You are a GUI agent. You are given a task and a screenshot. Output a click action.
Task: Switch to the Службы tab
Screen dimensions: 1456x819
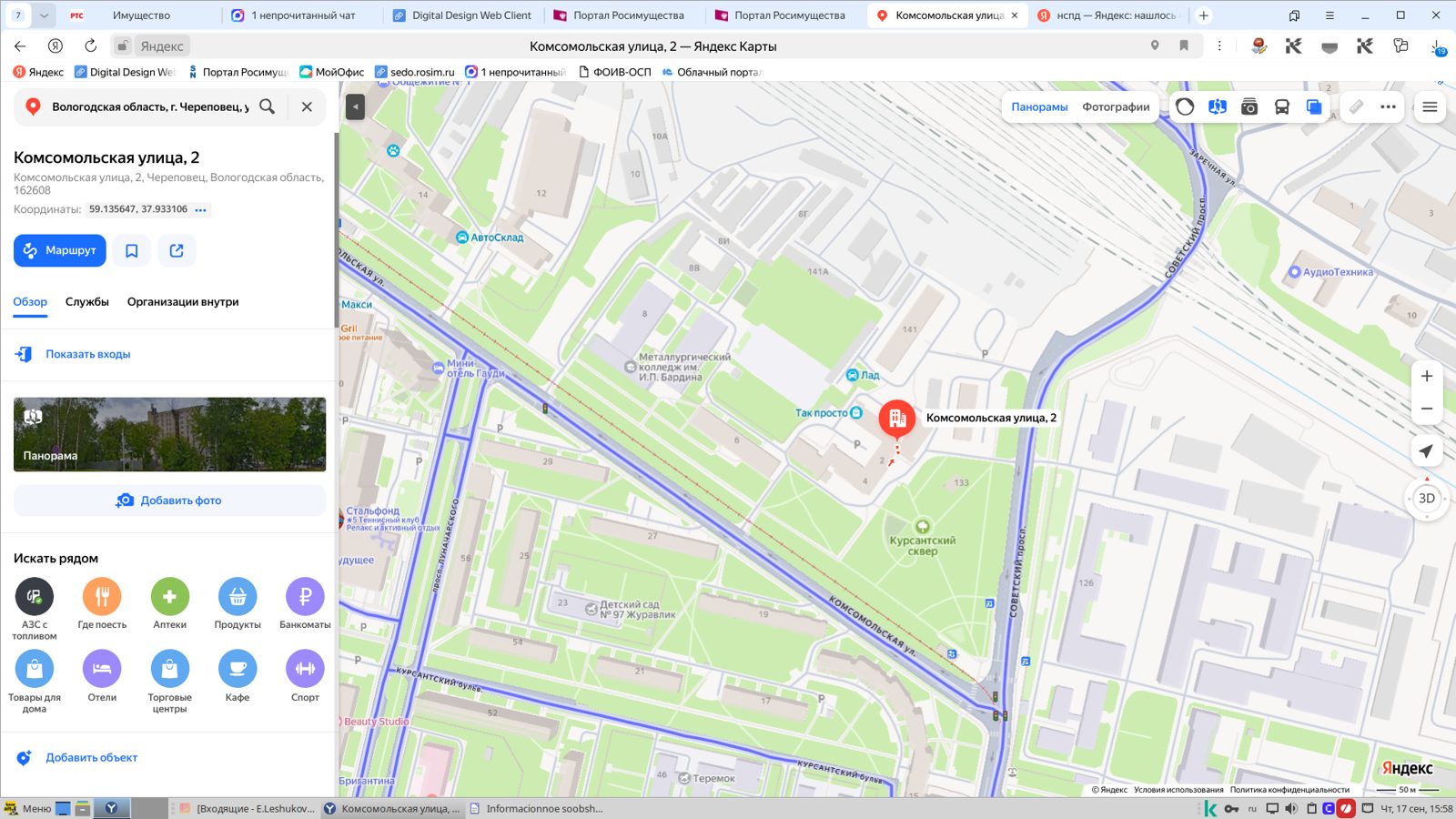click(x=87, y=302)
